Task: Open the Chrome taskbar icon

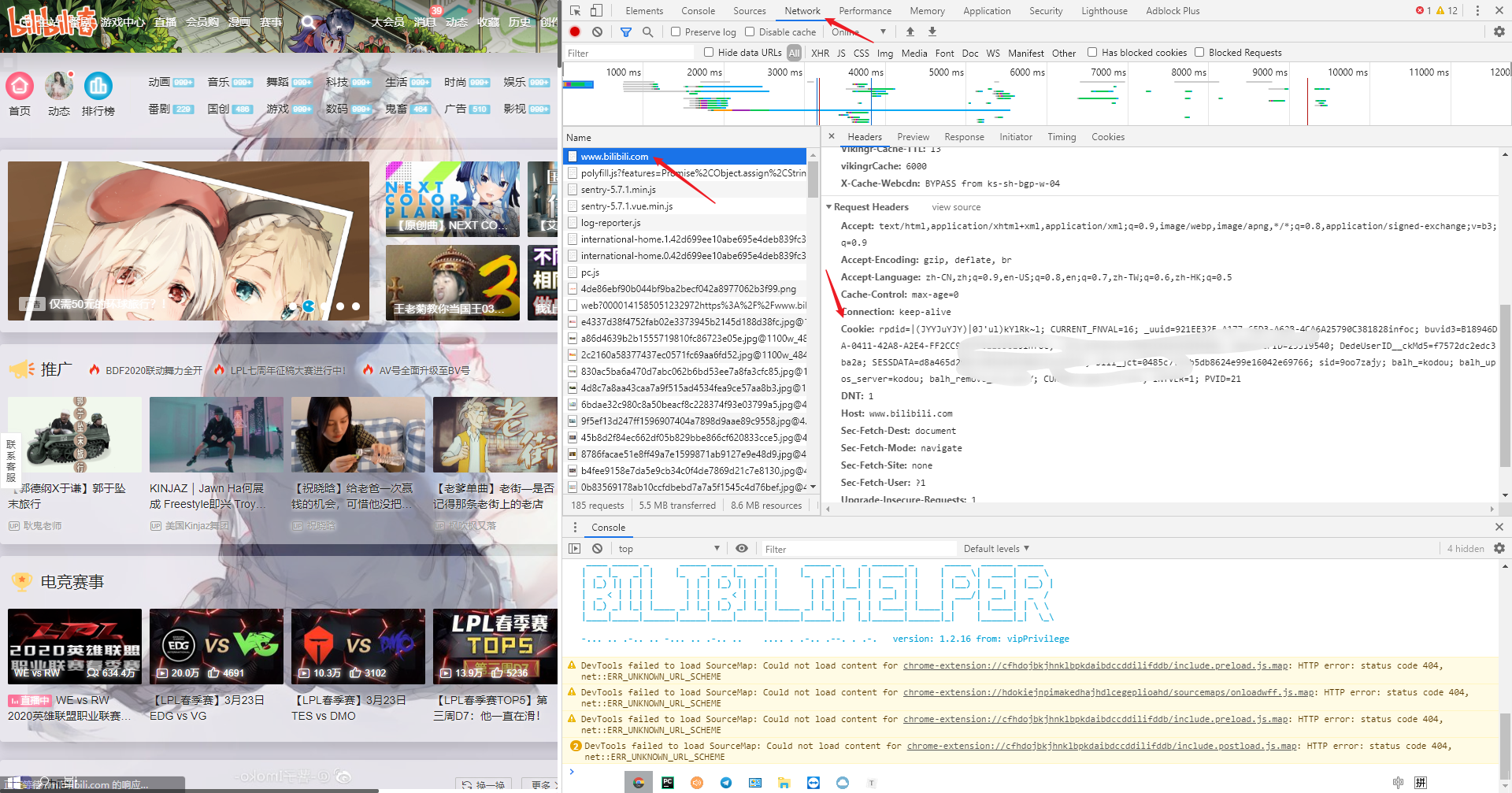Action: 639,782
